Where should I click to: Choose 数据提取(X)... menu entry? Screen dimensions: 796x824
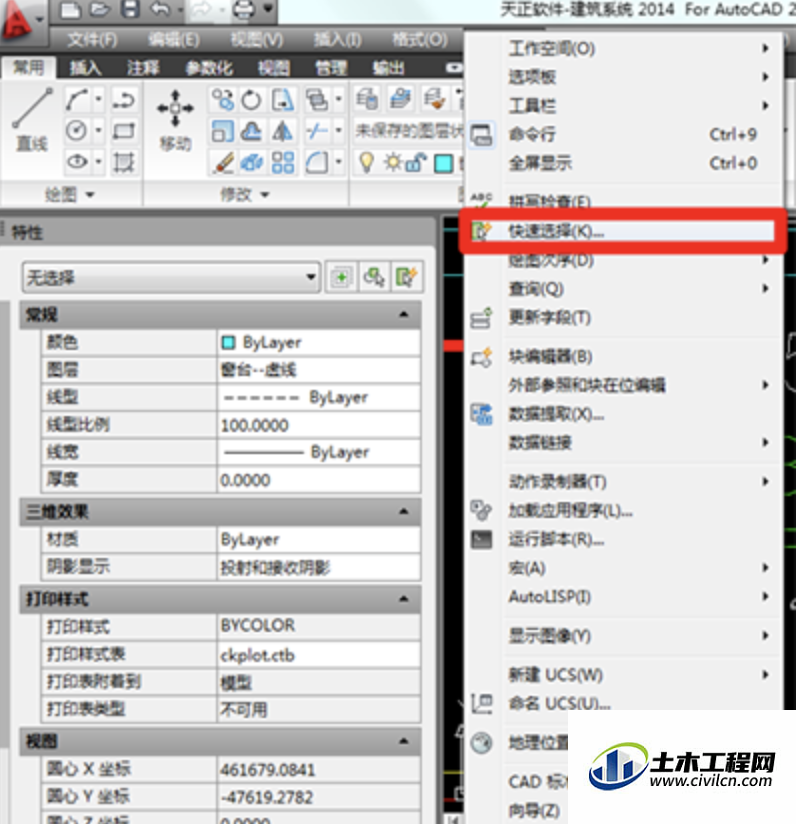tap(622, 414)
